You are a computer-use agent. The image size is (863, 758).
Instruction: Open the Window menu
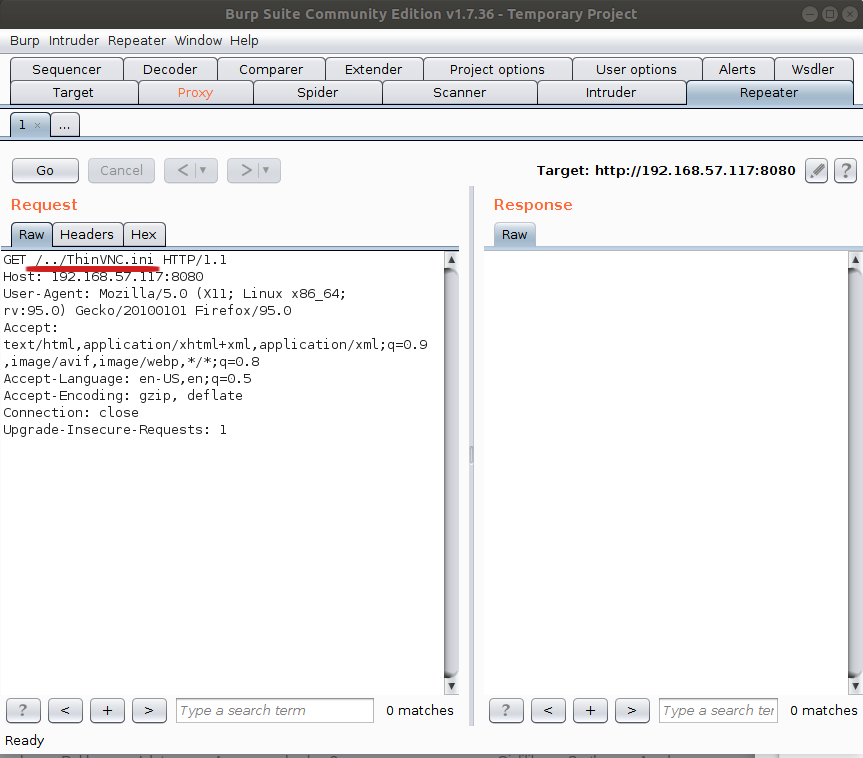coord(198,41)
